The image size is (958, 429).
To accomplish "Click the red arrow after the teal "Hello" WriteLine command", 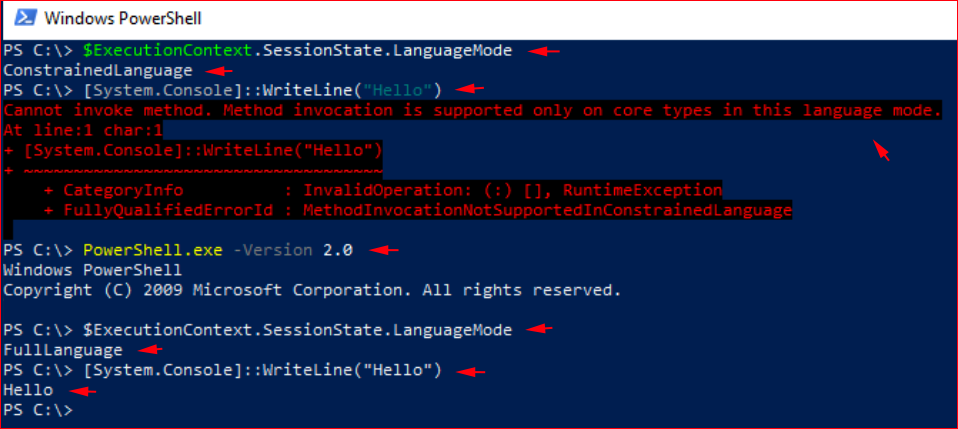I will pos(470,89).
